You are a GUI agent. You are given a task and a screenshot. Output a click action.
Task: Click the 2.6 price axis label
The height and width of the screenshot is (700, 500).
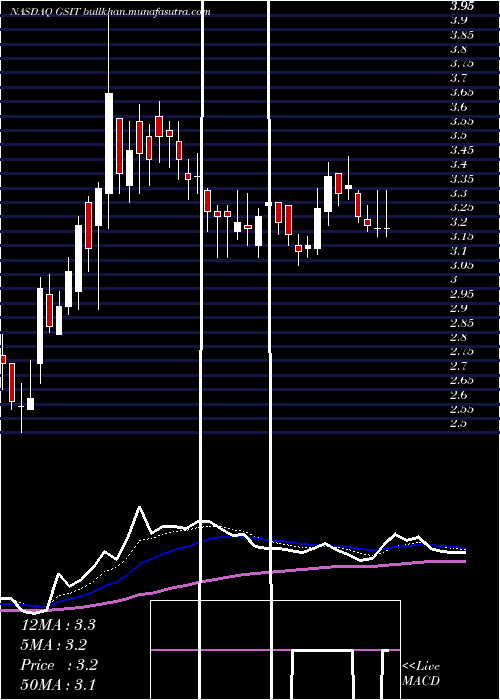click(459, 394)
